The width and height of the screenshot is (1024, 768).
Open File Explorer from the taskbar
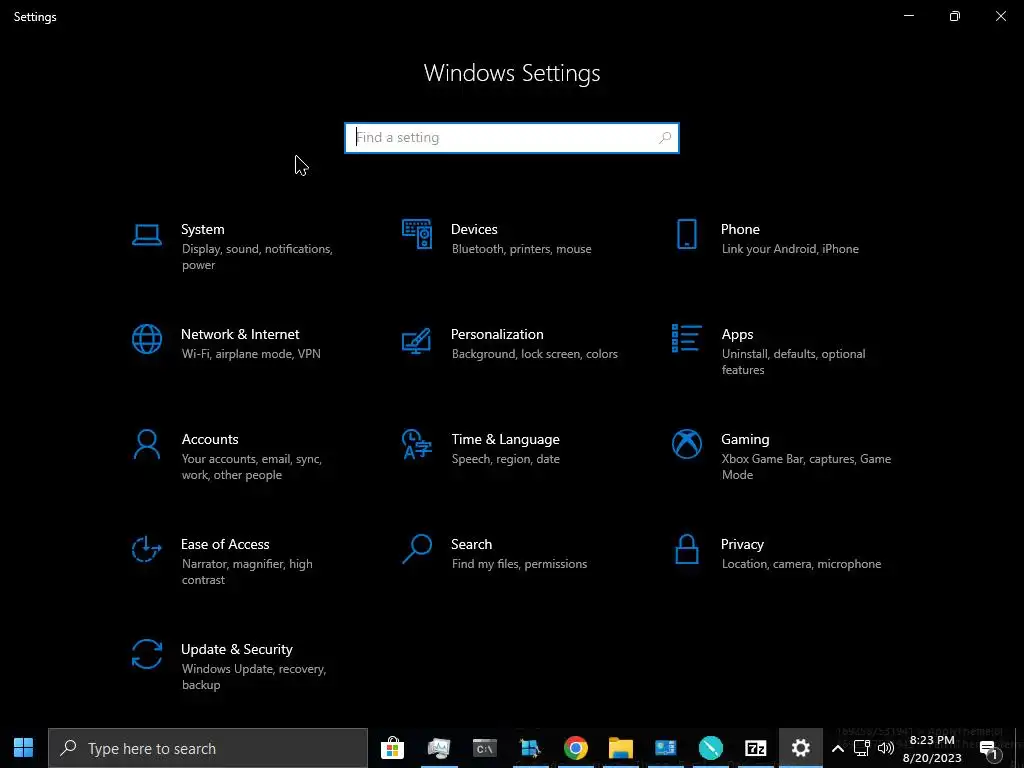point(620,748)
